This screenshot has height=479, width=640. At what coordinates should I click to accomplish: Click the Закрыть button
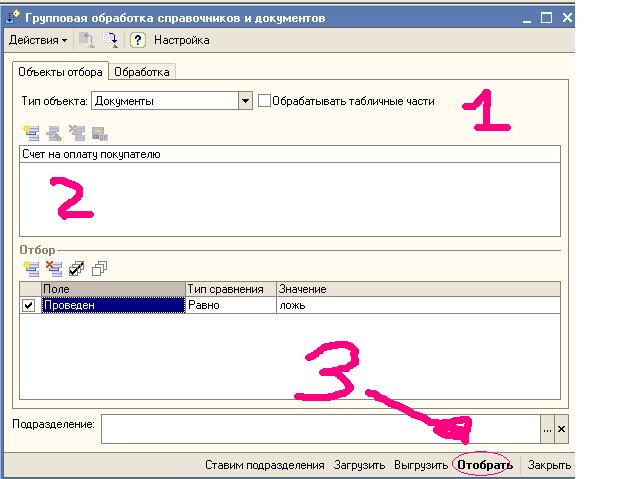click(x=549, y=465)
